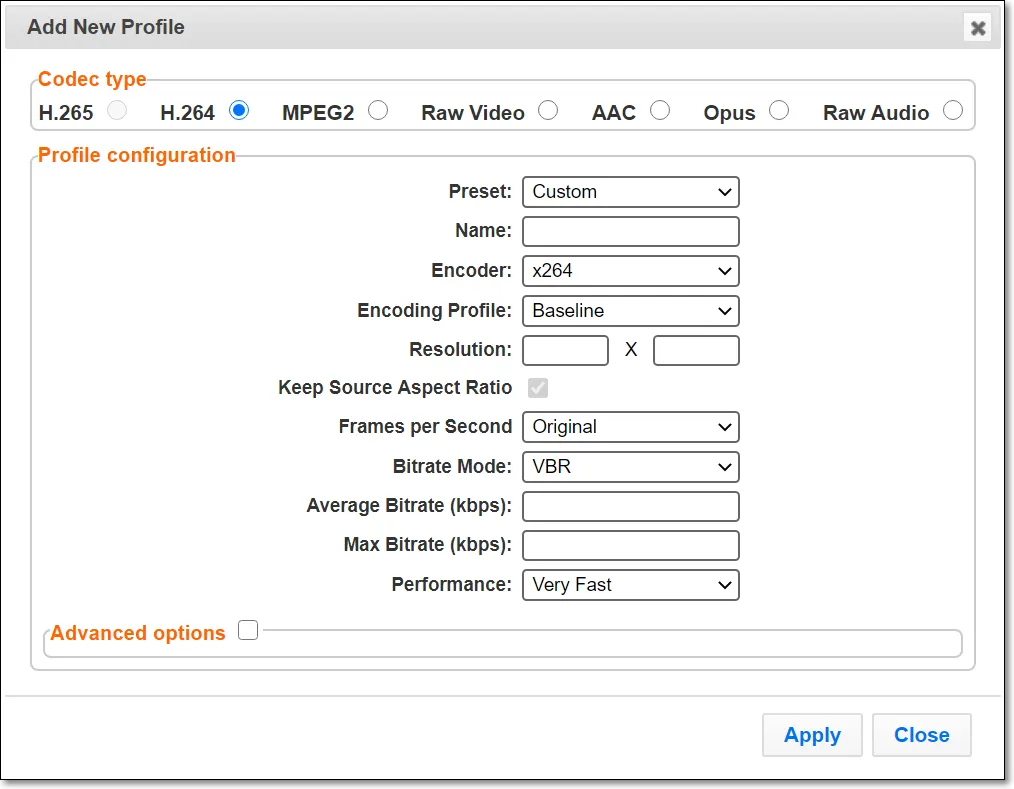Image resolution: width=1014 pixels, height=789 pixels.
Task: Open Frames per Second dropdown
Action: [630, 427]
